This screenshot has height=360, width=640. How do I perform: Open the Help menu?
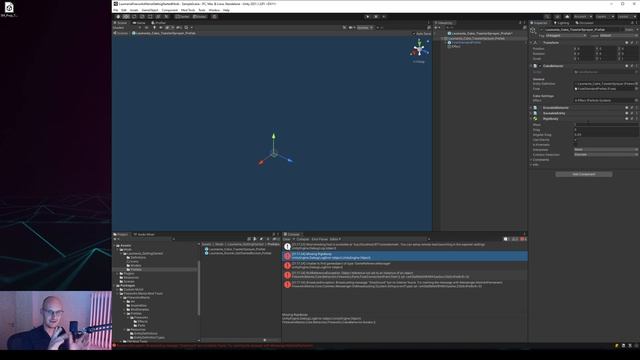(x=226, y=10)
